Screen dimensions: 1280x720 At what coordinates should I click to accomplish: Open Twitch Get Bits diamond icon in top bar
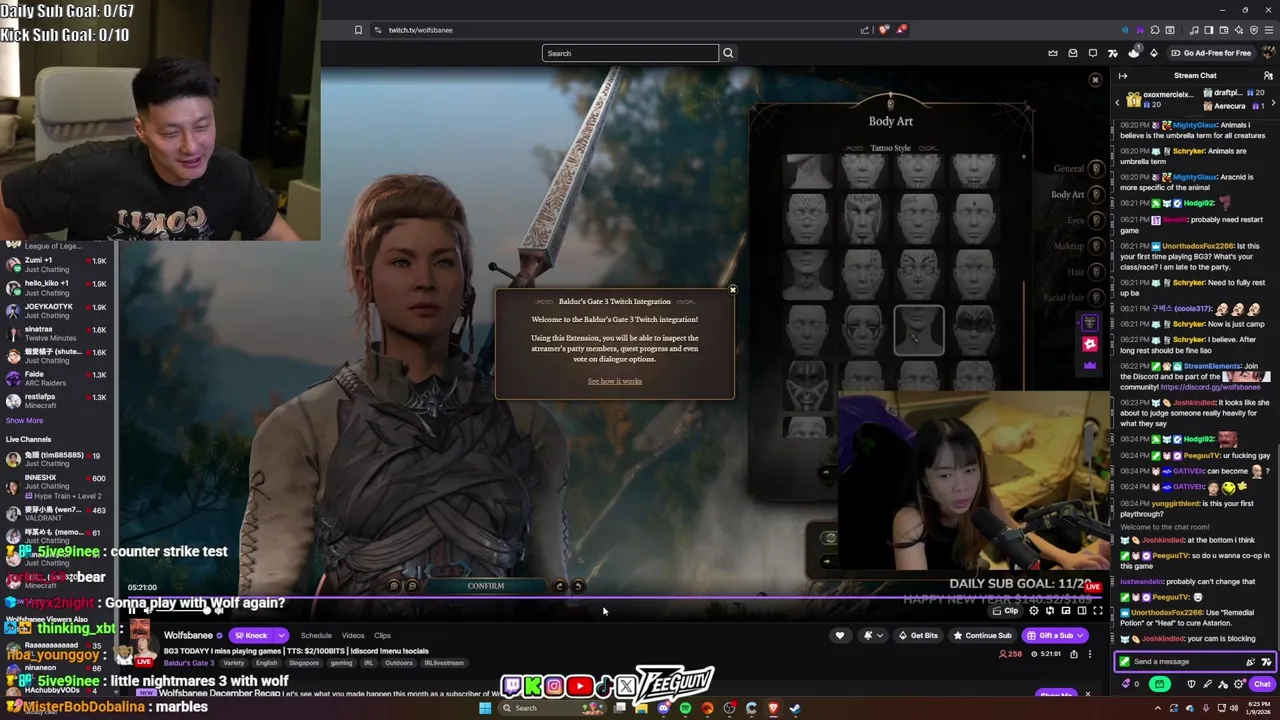click(1153, 53)
